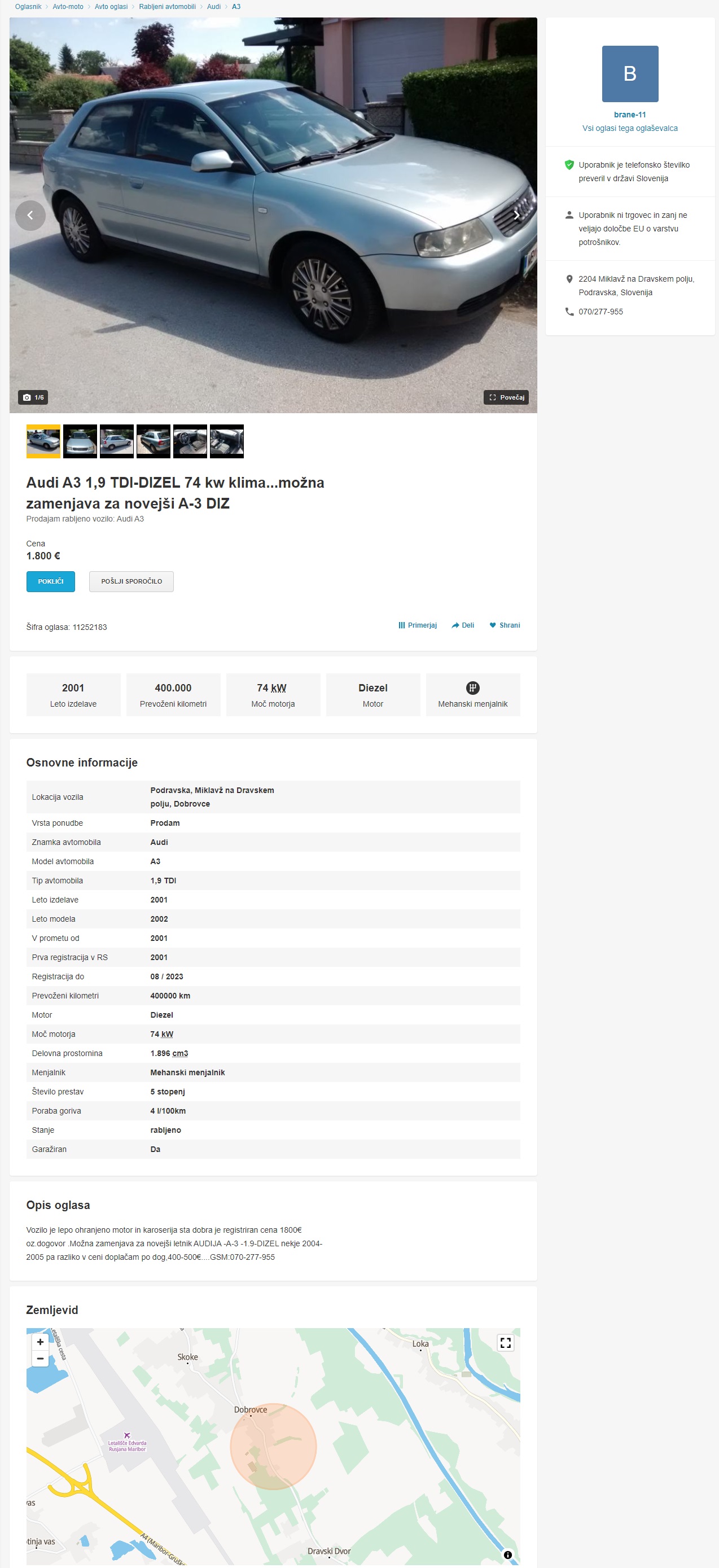Image resolution: width=719 pixels, height=1568 pixels.
Task: Click the airport icon on map
Action: click(x=126, y=1435)
